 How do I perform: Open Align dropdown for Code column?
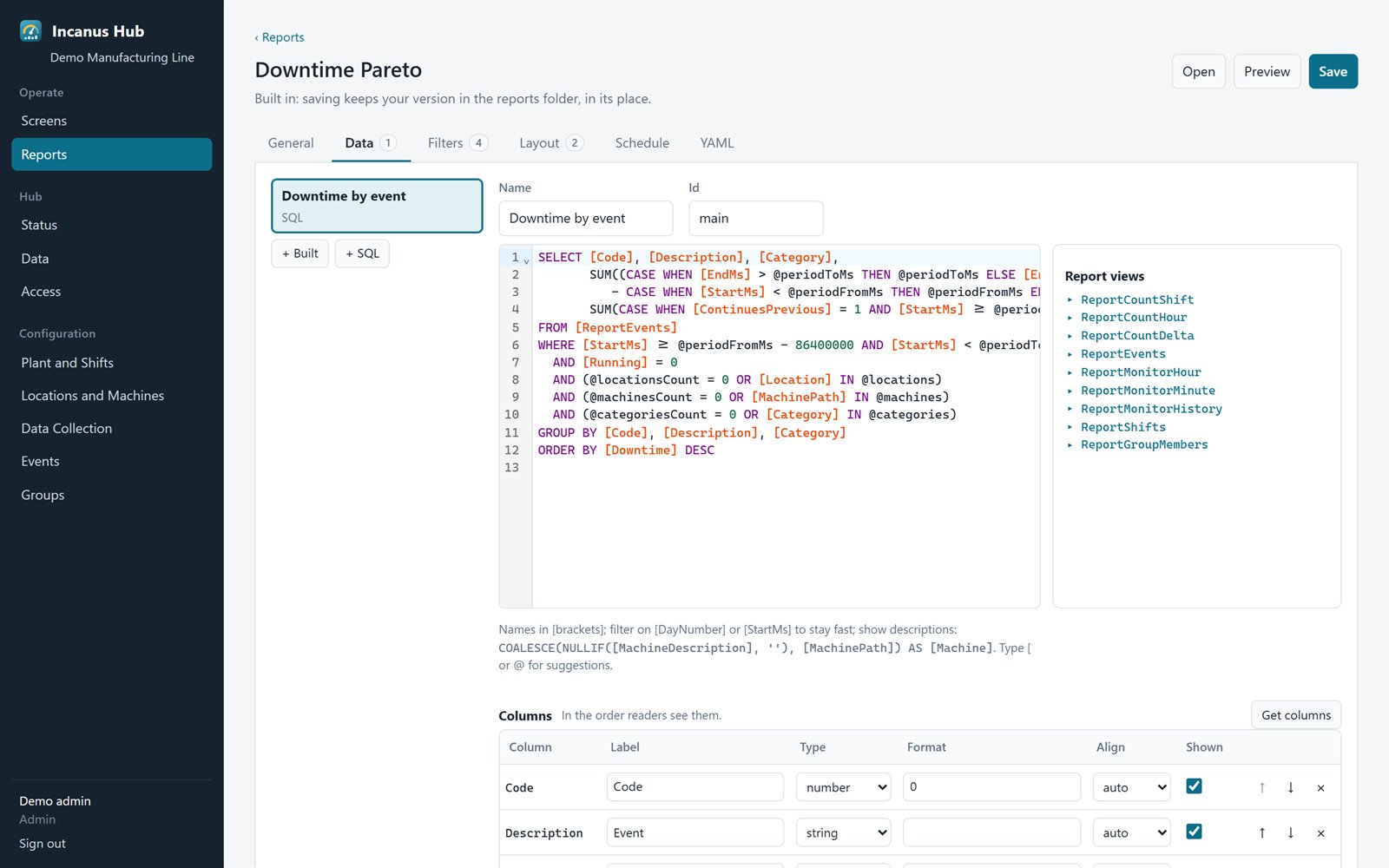tap(1132, 787)
